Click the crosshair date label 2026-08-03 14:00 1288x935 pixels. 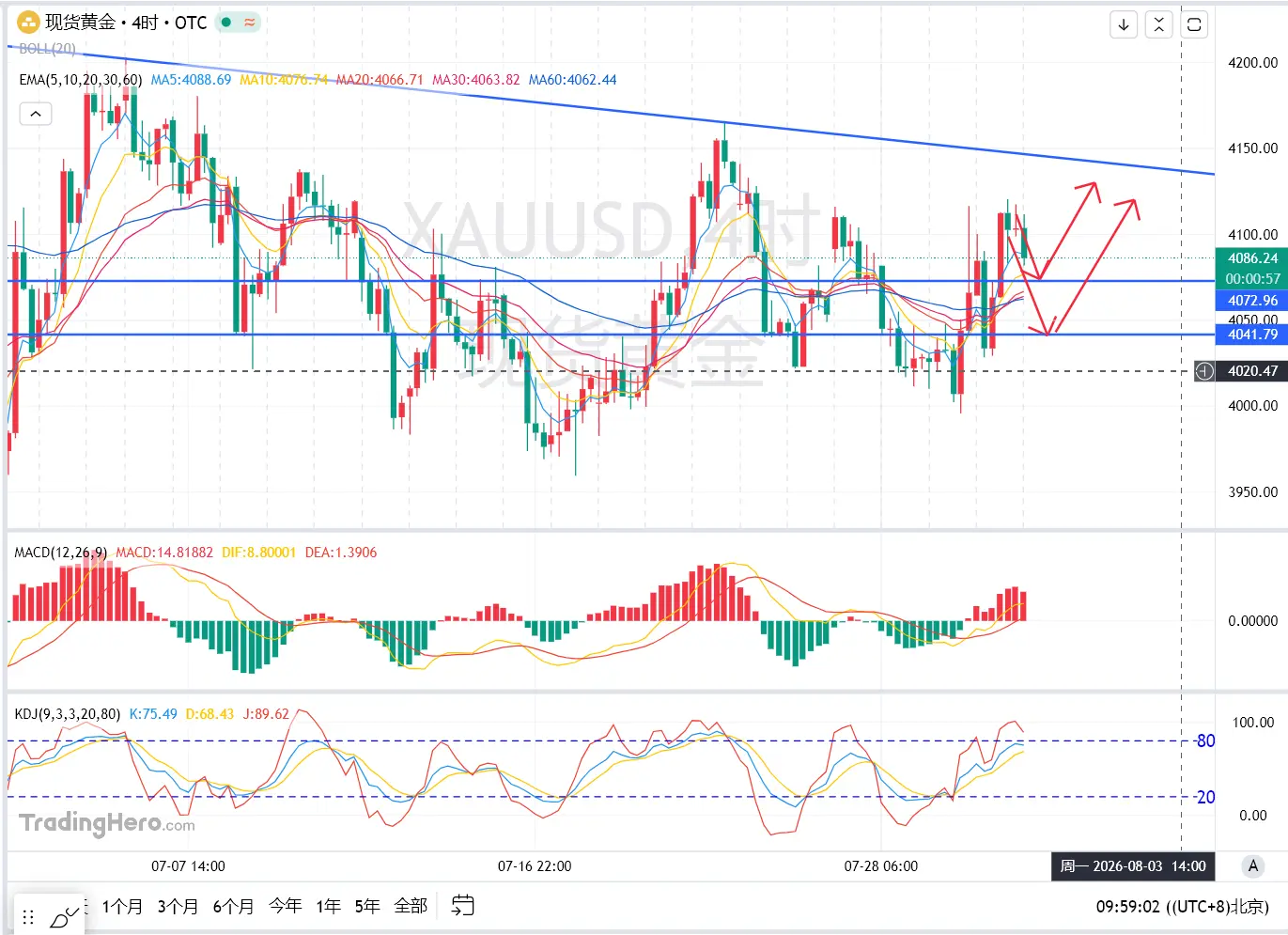(1133, 866)
